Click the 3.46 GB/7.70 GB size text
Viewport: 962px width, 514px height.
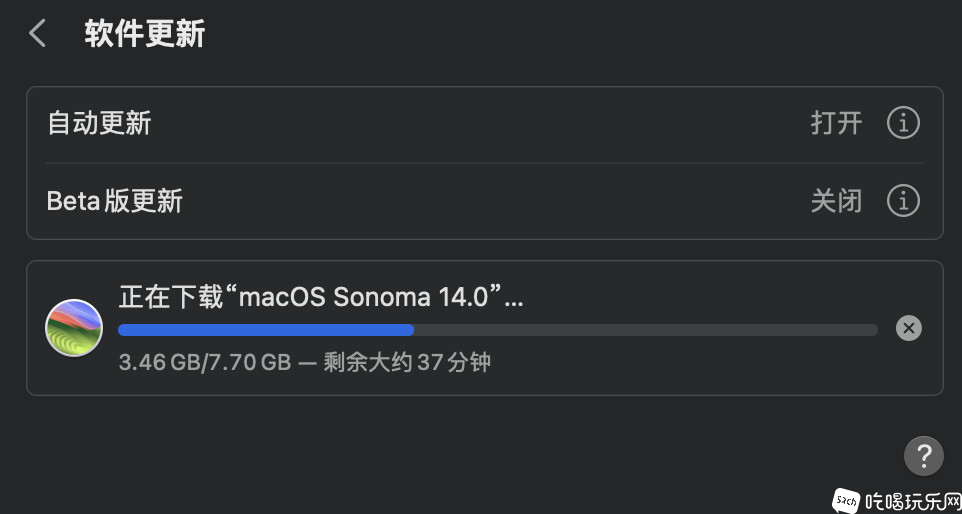coord(205,362)
